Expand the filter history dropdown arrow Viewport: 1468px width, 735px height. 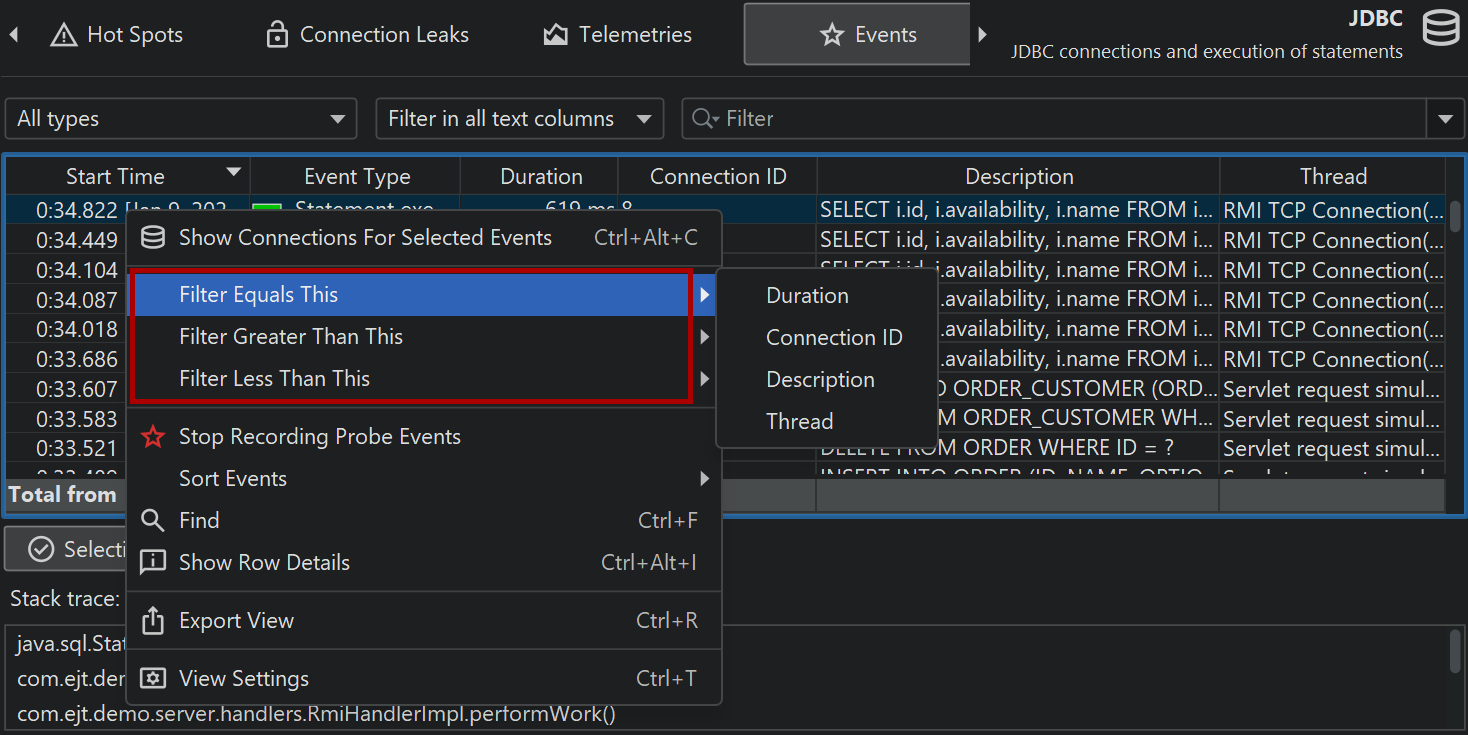point(1445,119)
